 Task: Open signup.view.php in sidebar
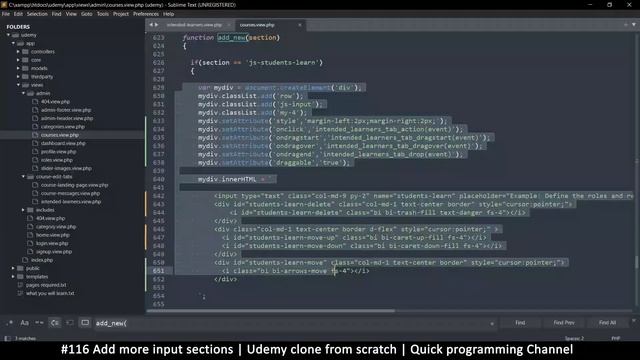coord(54,252)
